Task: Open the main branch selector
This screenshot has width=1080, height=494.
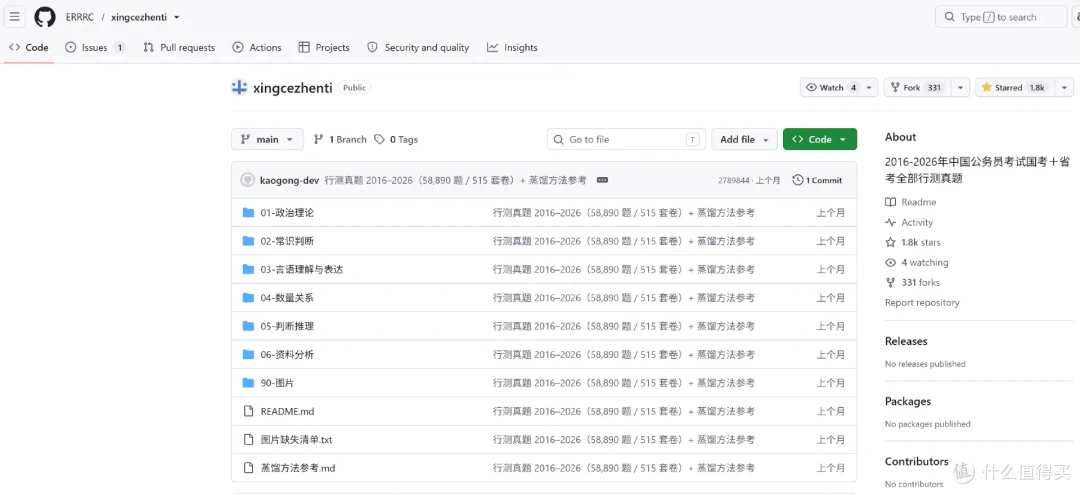Action: (x=267, y=139)
